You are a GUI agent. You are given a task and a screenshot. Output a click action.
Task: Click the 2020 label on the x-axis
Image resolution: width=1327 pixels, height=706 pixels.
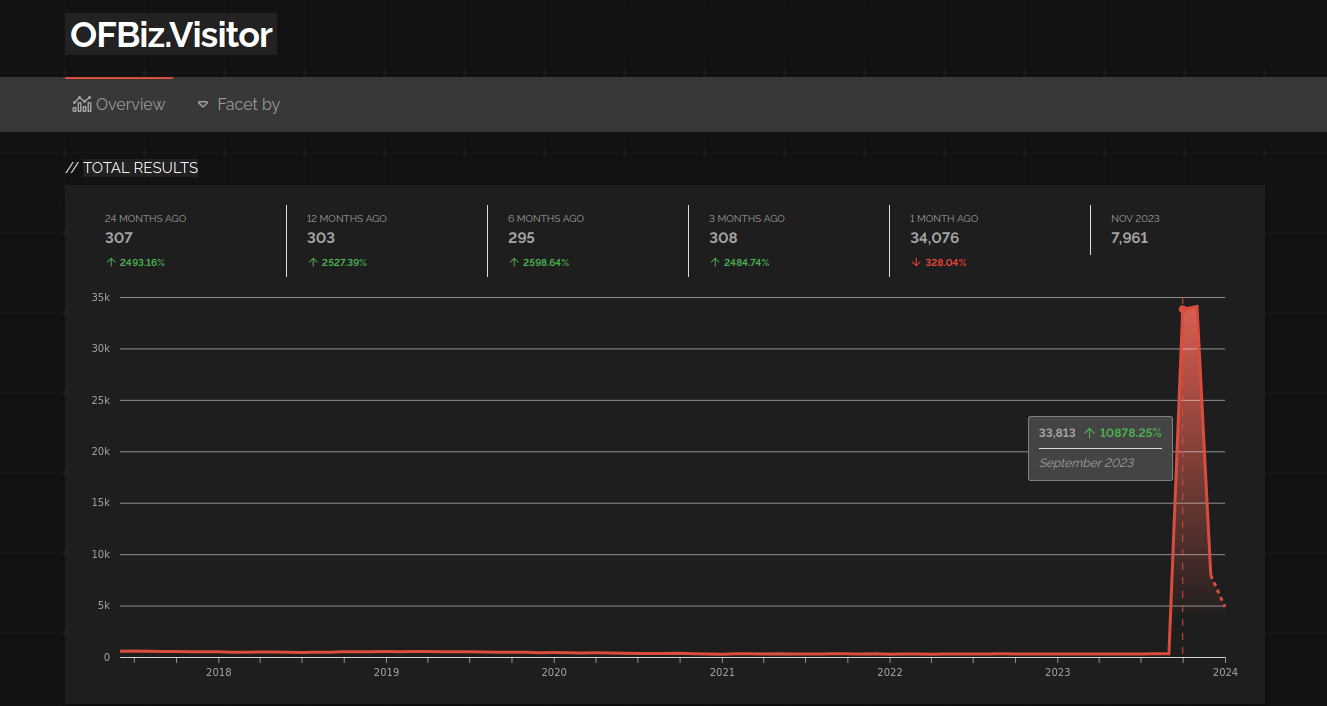point(554,672)
